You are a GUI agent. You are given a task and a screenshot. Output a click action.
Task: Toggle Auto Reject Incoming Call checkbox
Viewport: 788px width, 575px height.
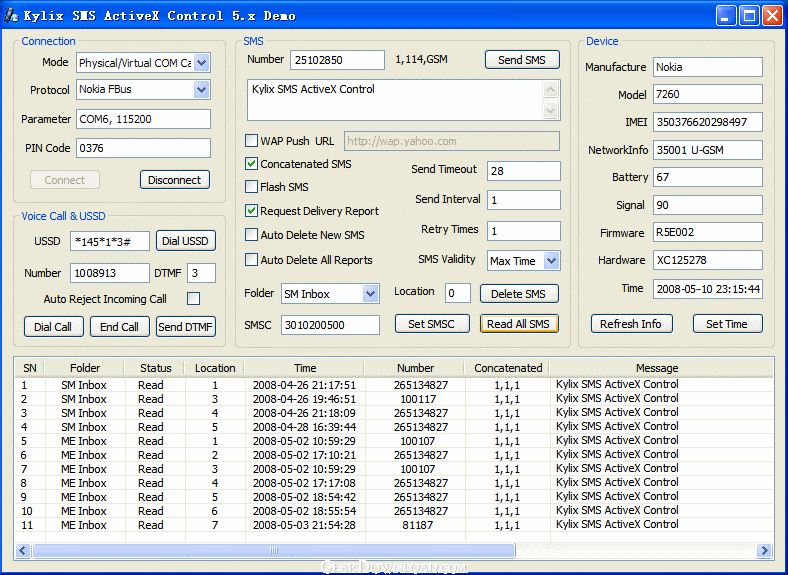(193, 299)
